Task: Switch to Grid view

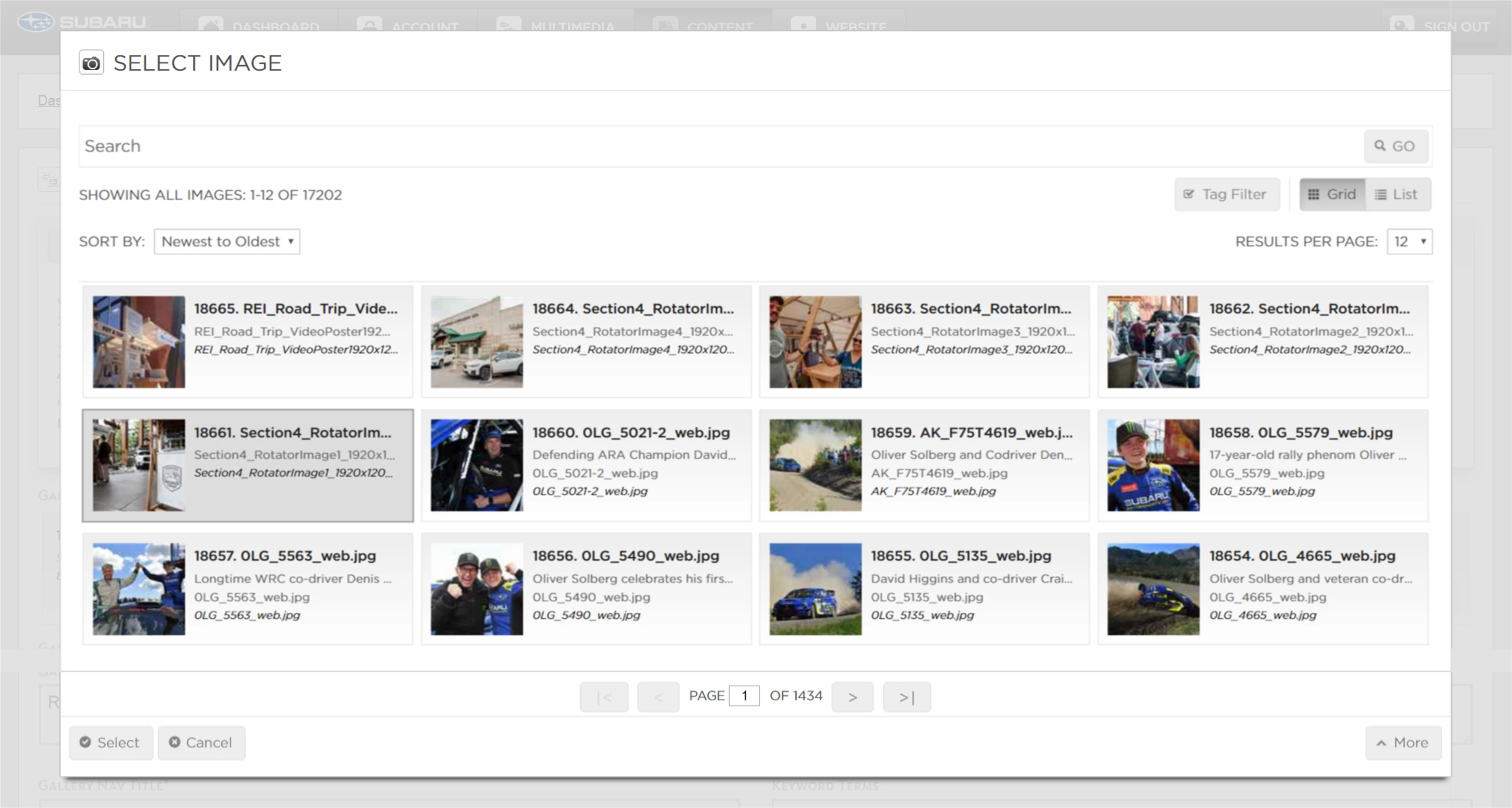Action: tap(1332, 194)
